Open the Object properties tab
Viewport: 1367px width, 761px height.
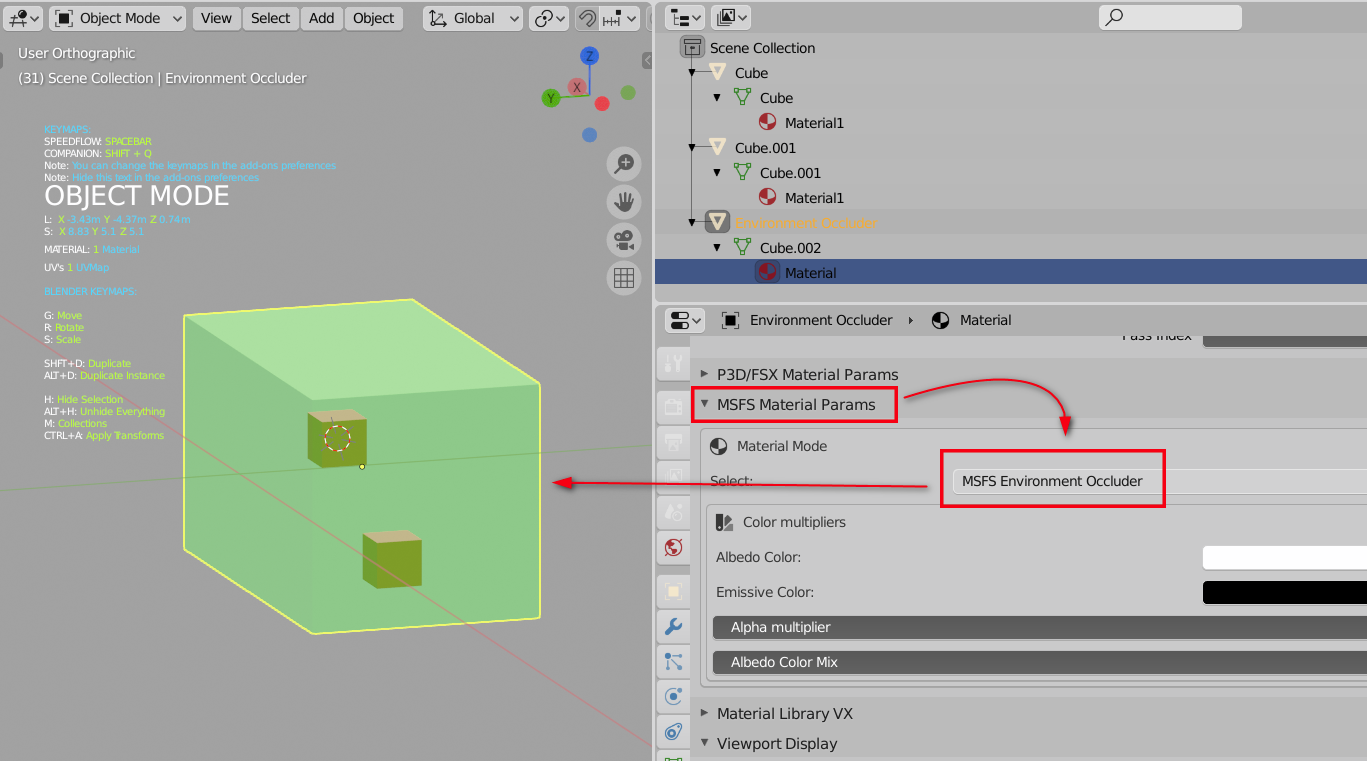pos(674,592)
